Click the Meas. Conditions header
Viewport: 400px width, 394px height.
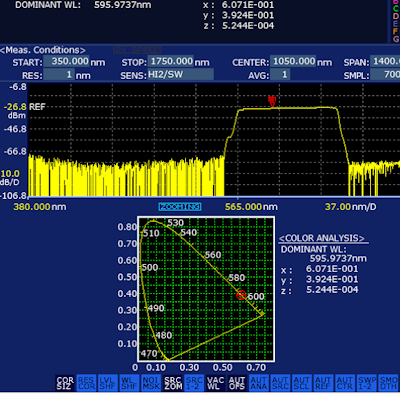point(43,50)
